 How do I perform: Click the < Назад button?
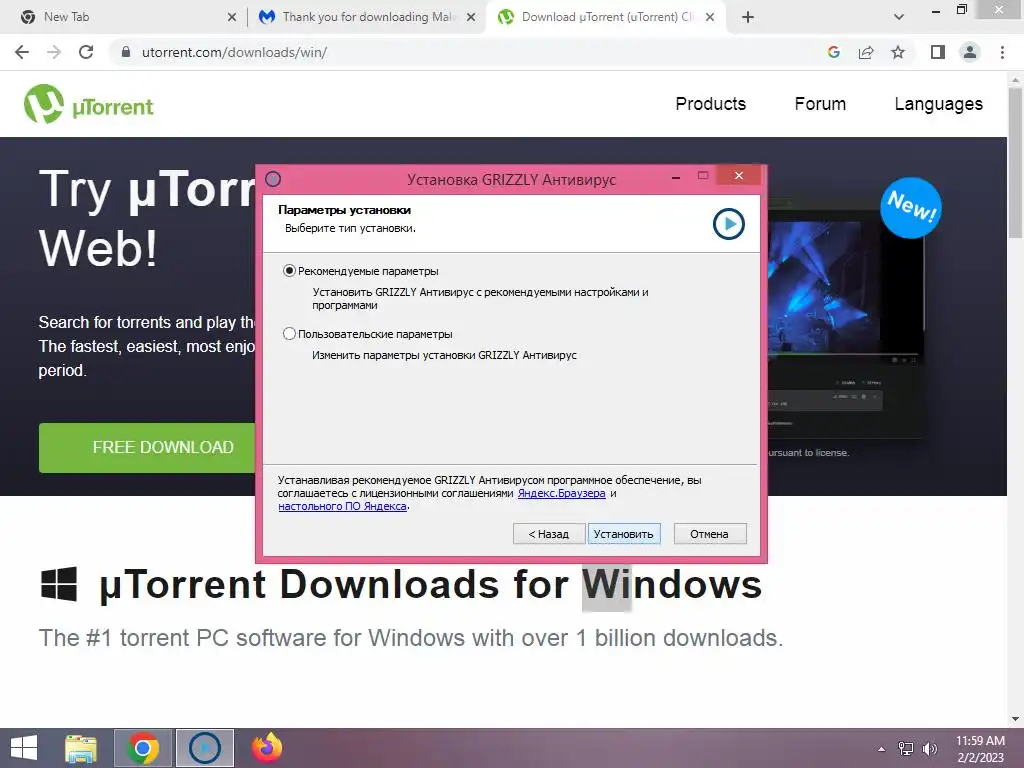click(548, 534)
